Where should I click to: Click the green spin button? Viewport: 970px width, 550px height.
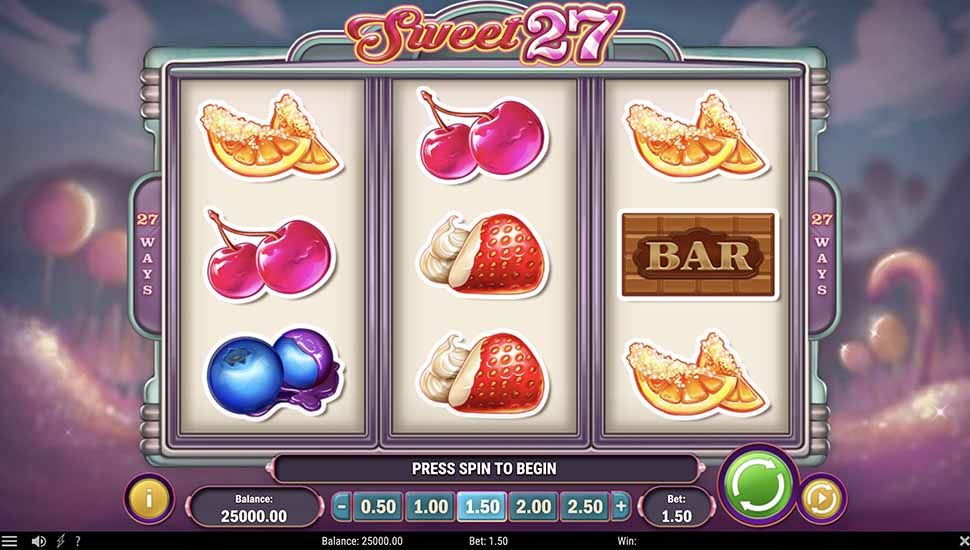(x=758, y=484)
